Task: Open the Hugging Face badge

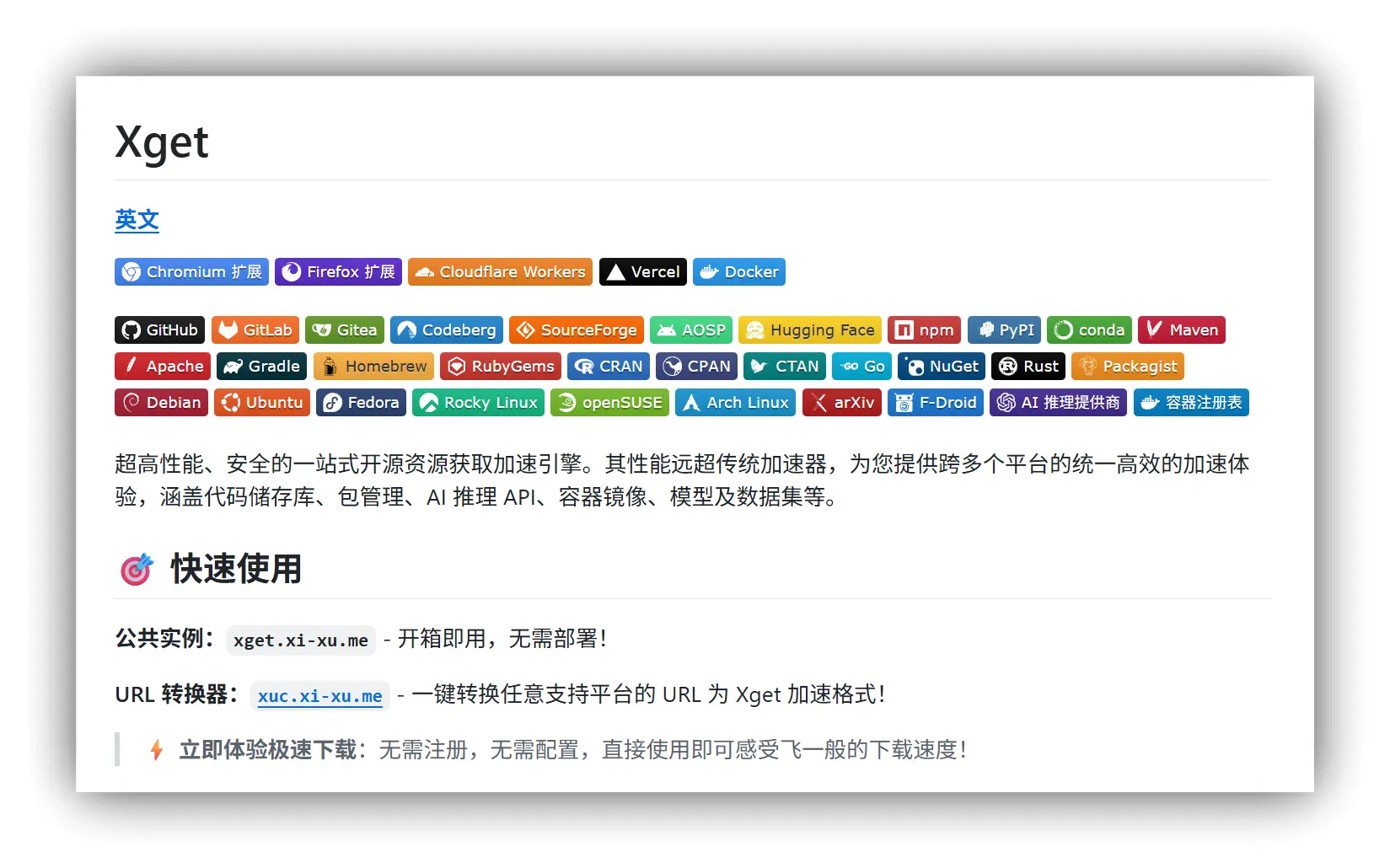Action: click(x=810, y=330)
